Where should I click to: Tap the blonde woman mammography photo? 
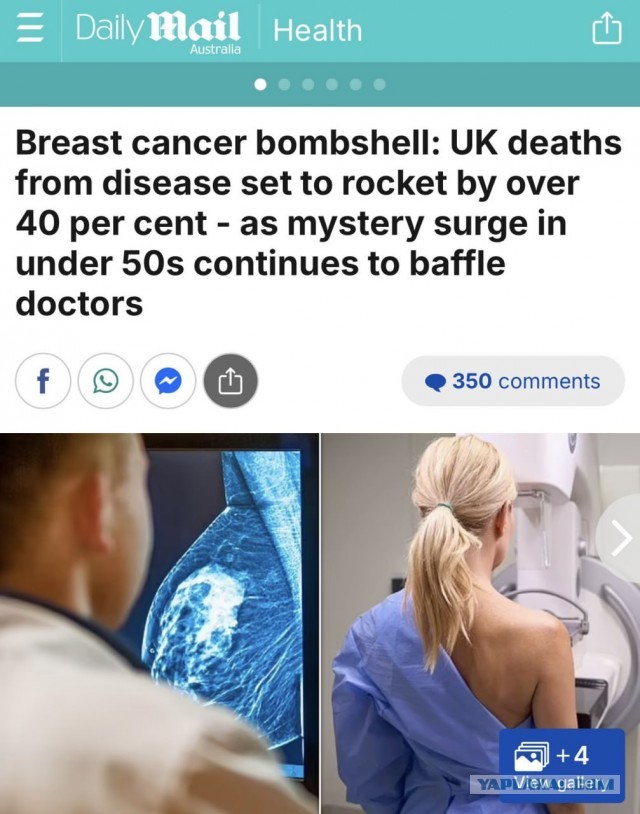coord(481,623)
